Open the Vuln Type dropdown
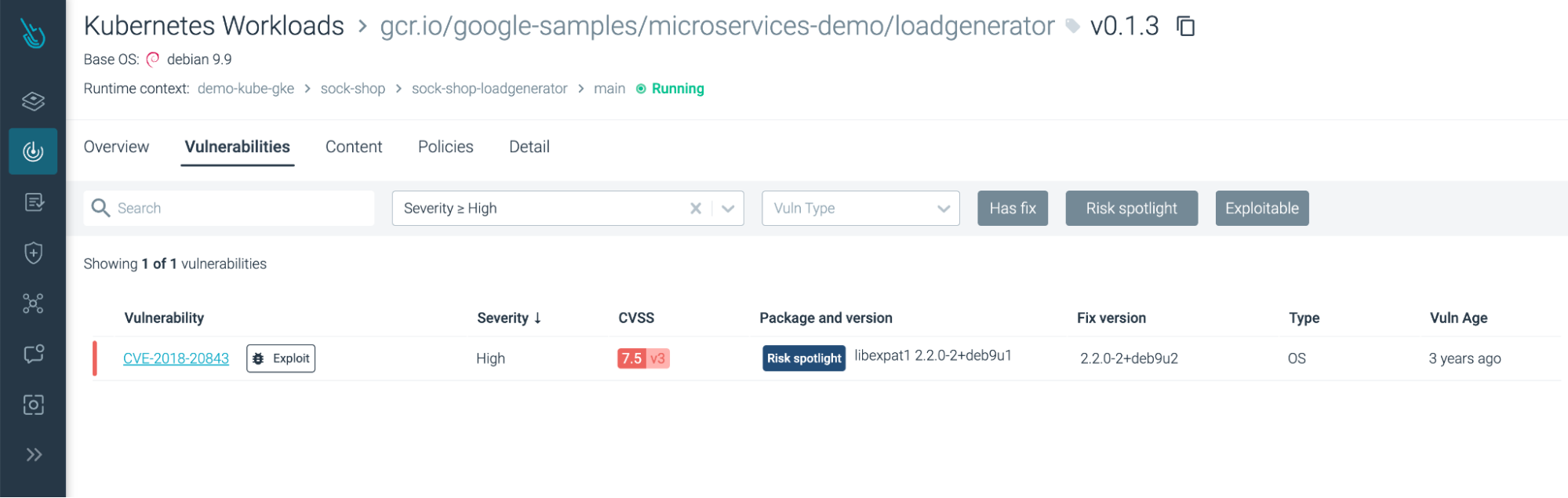The height and width of the screenshot is (498, 1568). (x=860, y=209)
